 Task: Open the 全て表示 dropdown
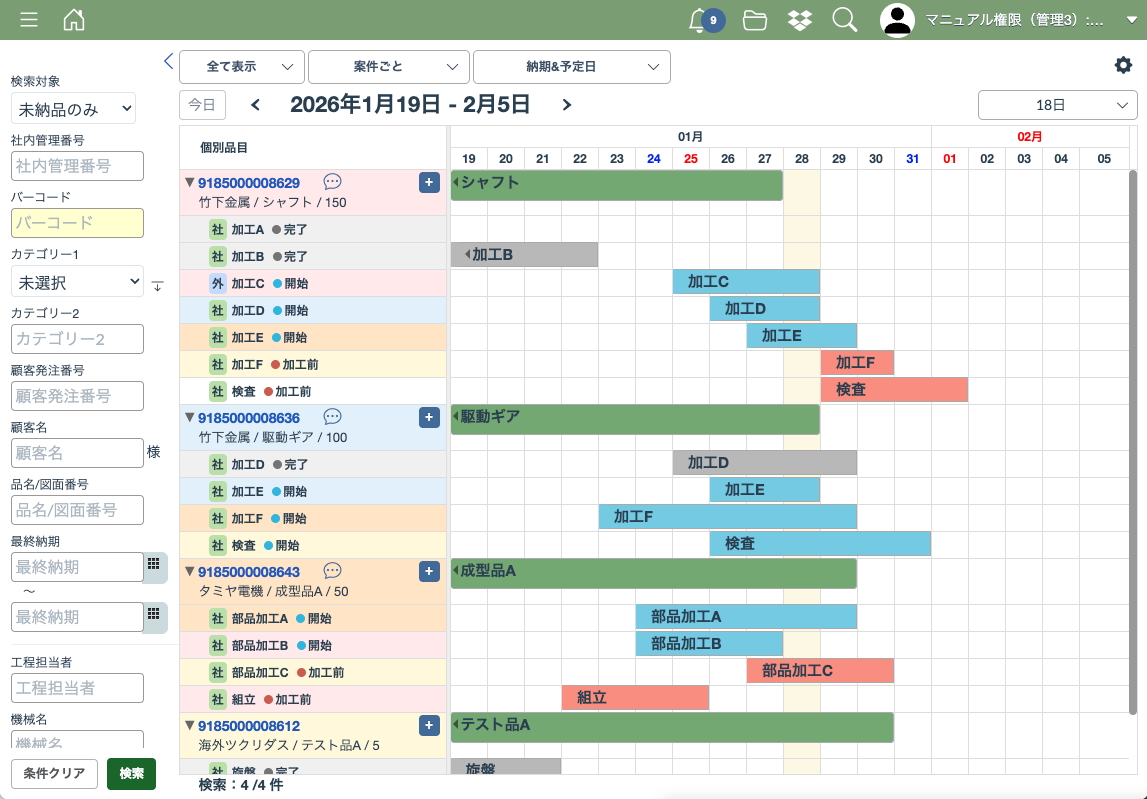click(x=242, y=67)
